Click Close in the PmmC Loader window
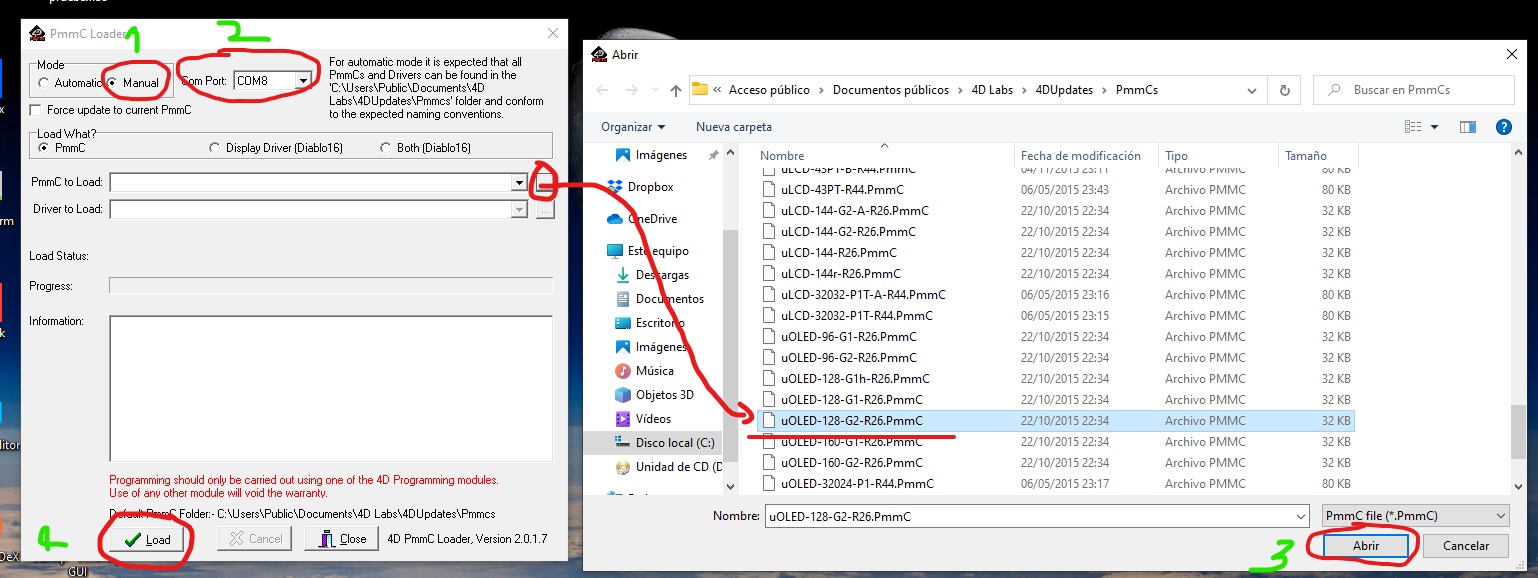The image size is (1538, 578). click(344, 539)
